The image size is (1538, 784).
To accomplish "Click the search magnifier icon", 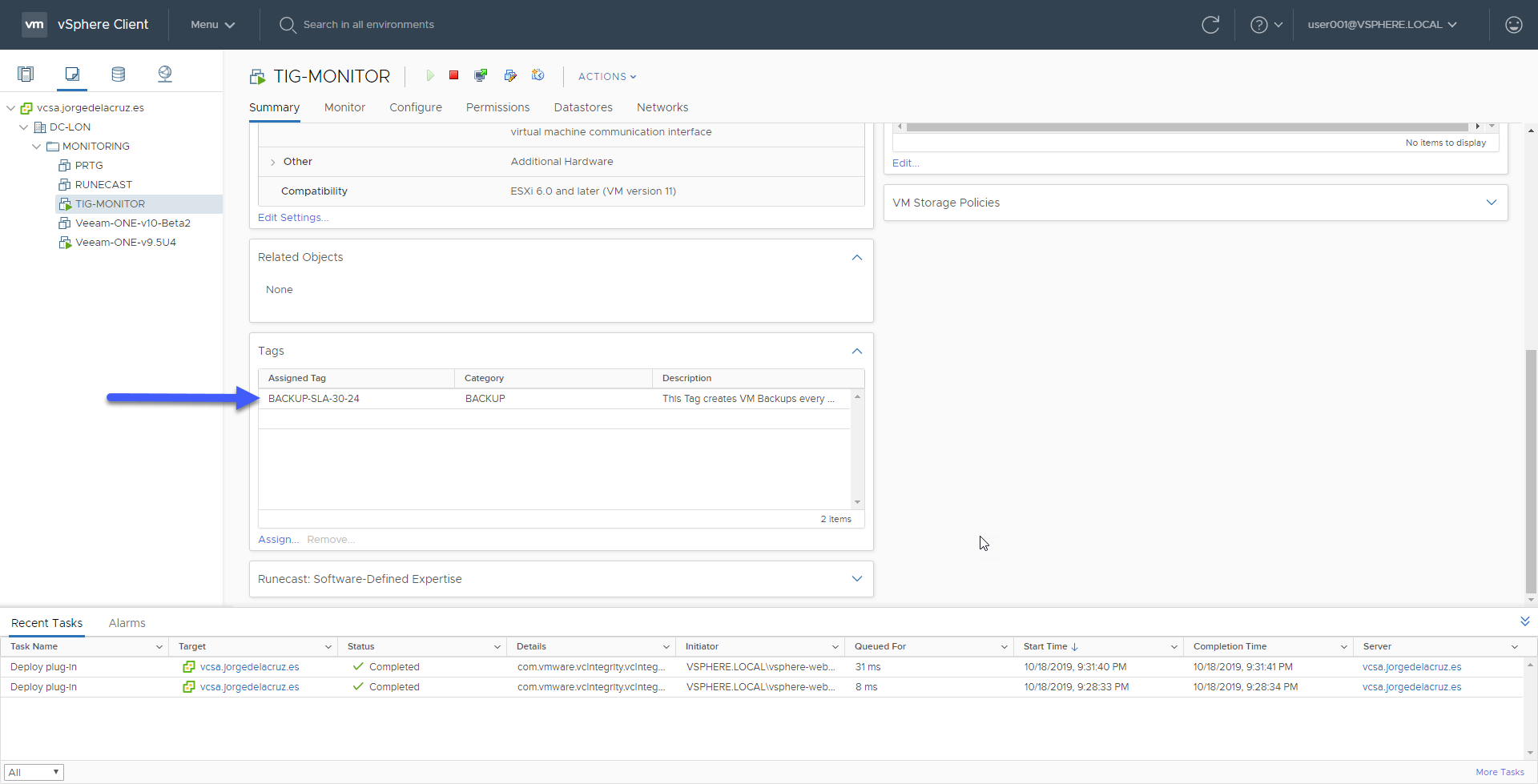I will [288, 25].
